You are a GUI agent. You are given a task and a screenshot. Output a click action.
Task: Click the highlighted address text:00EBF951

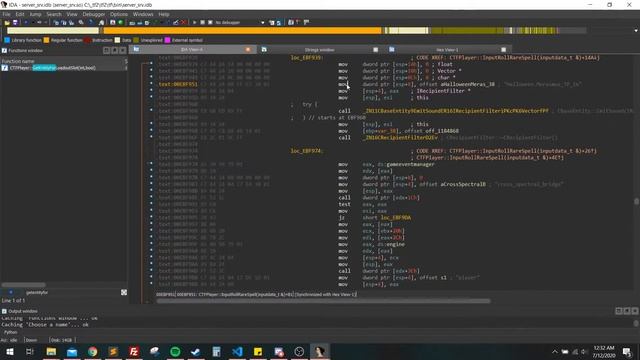178,84
